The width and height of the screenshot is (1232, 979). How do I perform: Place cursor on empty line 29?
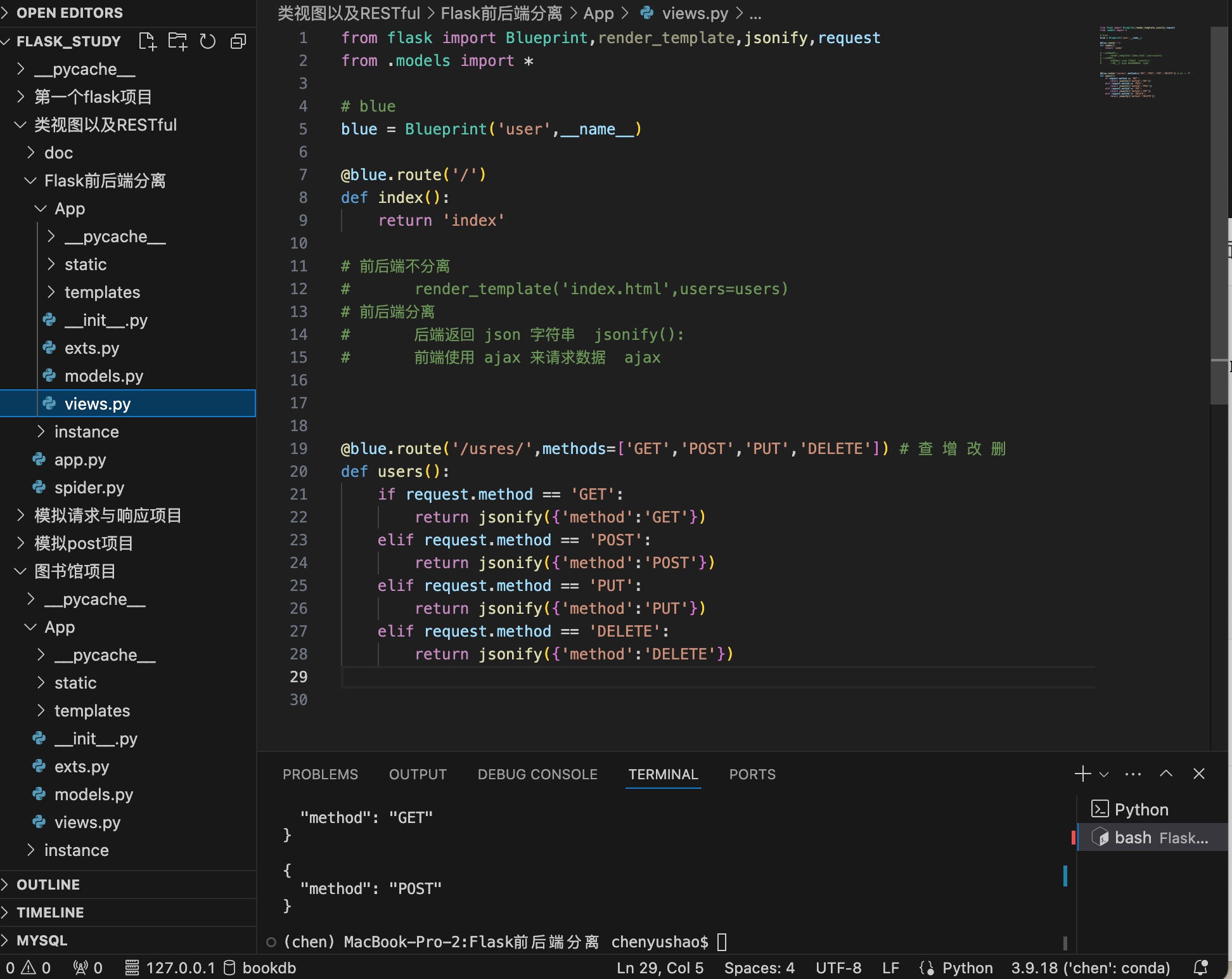[717, 677]
